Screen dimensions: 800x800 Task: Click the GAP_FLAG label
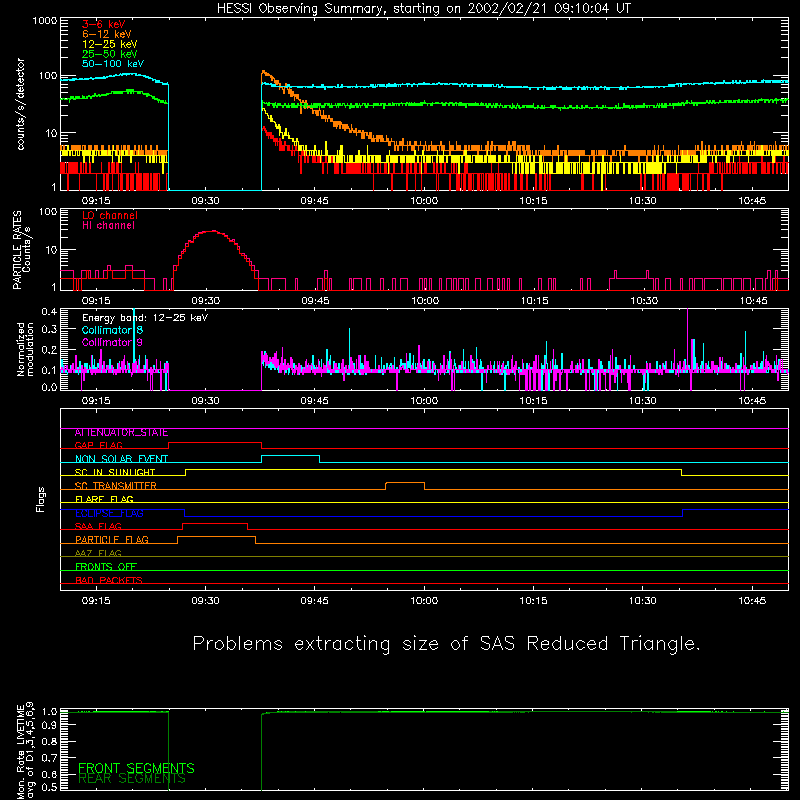[x=98, y=445]
